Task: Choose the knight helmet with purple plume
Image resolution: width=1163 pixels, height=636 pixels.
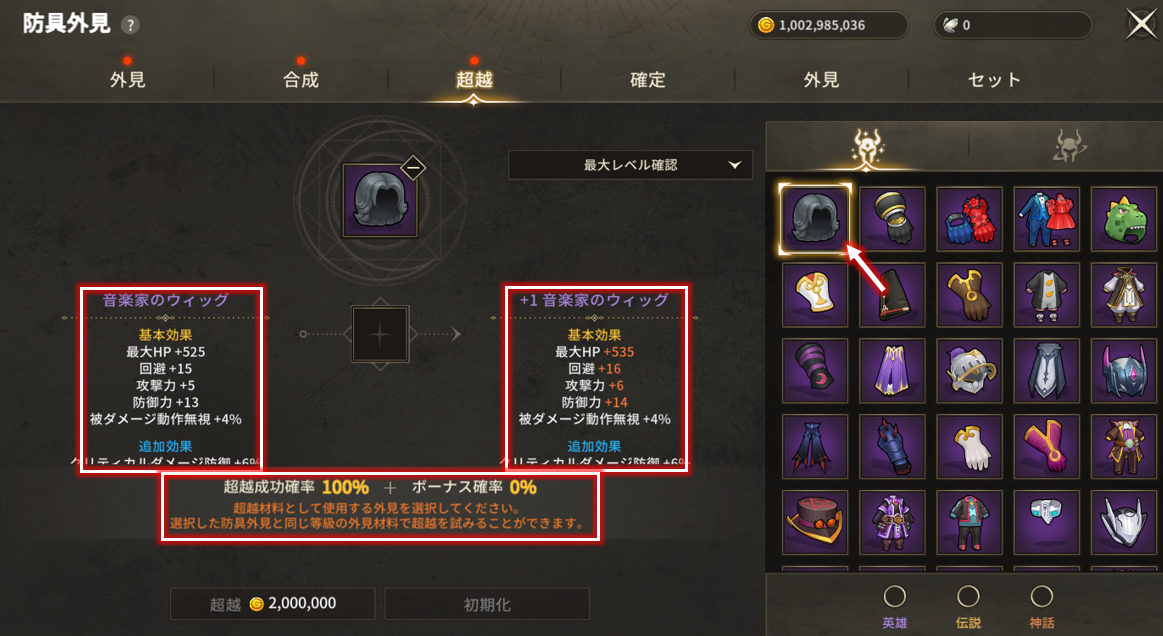Action: tap(969, 370)
